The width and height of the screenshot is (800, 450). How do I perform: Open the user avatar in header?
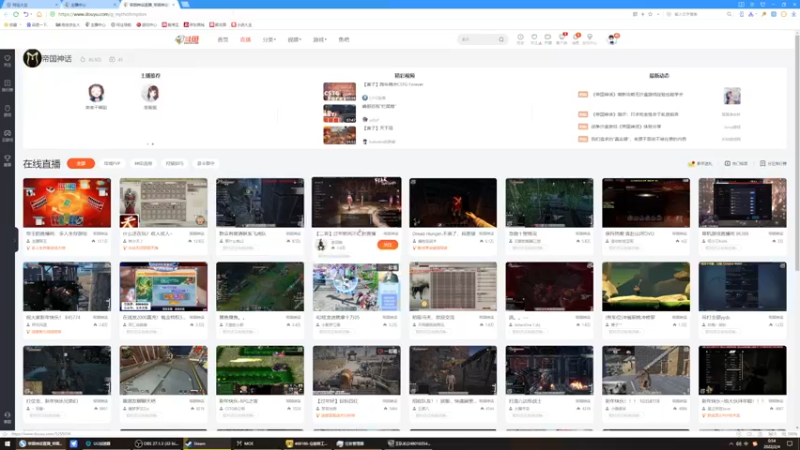click(x=612, y=39)
